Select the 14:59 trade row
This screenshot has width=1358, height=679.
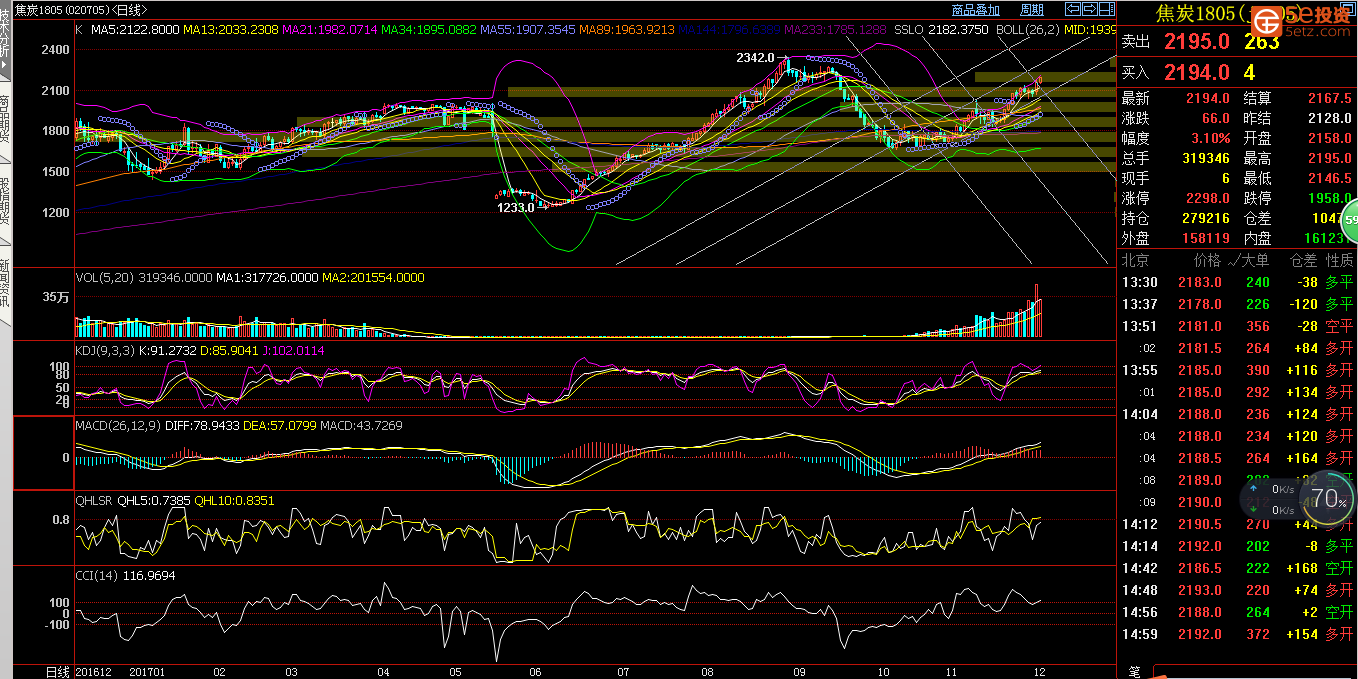[x=1237, y=634]
